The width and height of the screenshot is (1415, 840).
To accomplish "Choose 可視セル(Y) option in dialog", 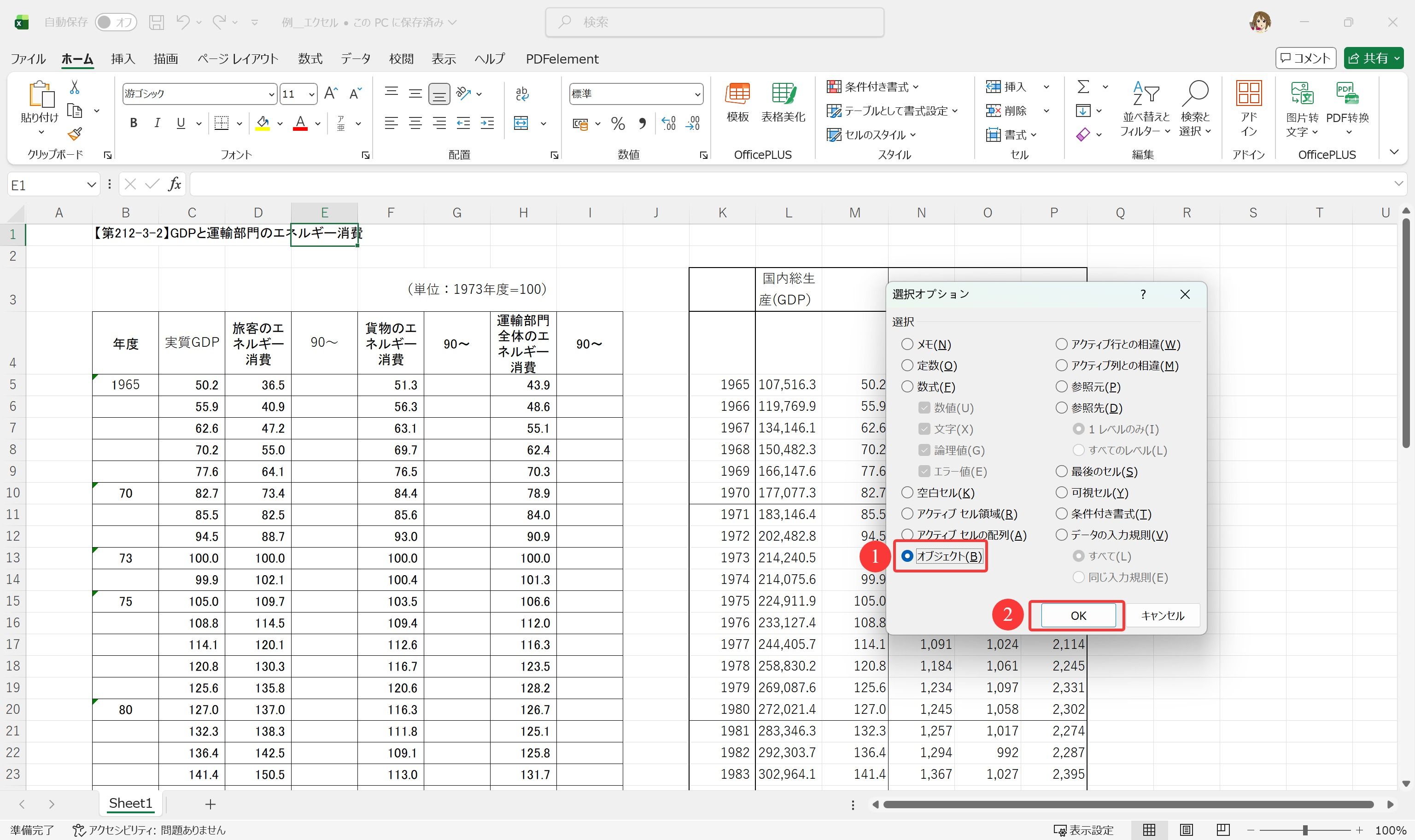I will [x=1061, y=492].
